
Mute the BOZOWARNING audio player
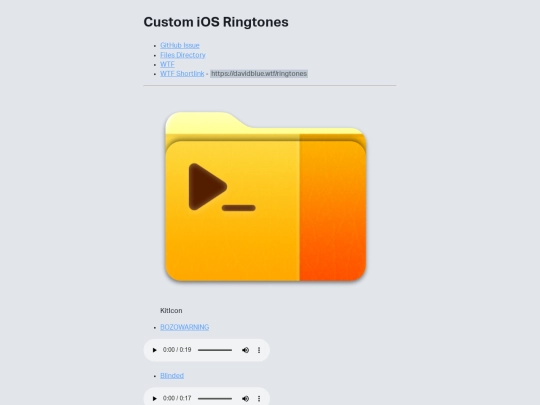pyautogui.click(x=245, y=350)
